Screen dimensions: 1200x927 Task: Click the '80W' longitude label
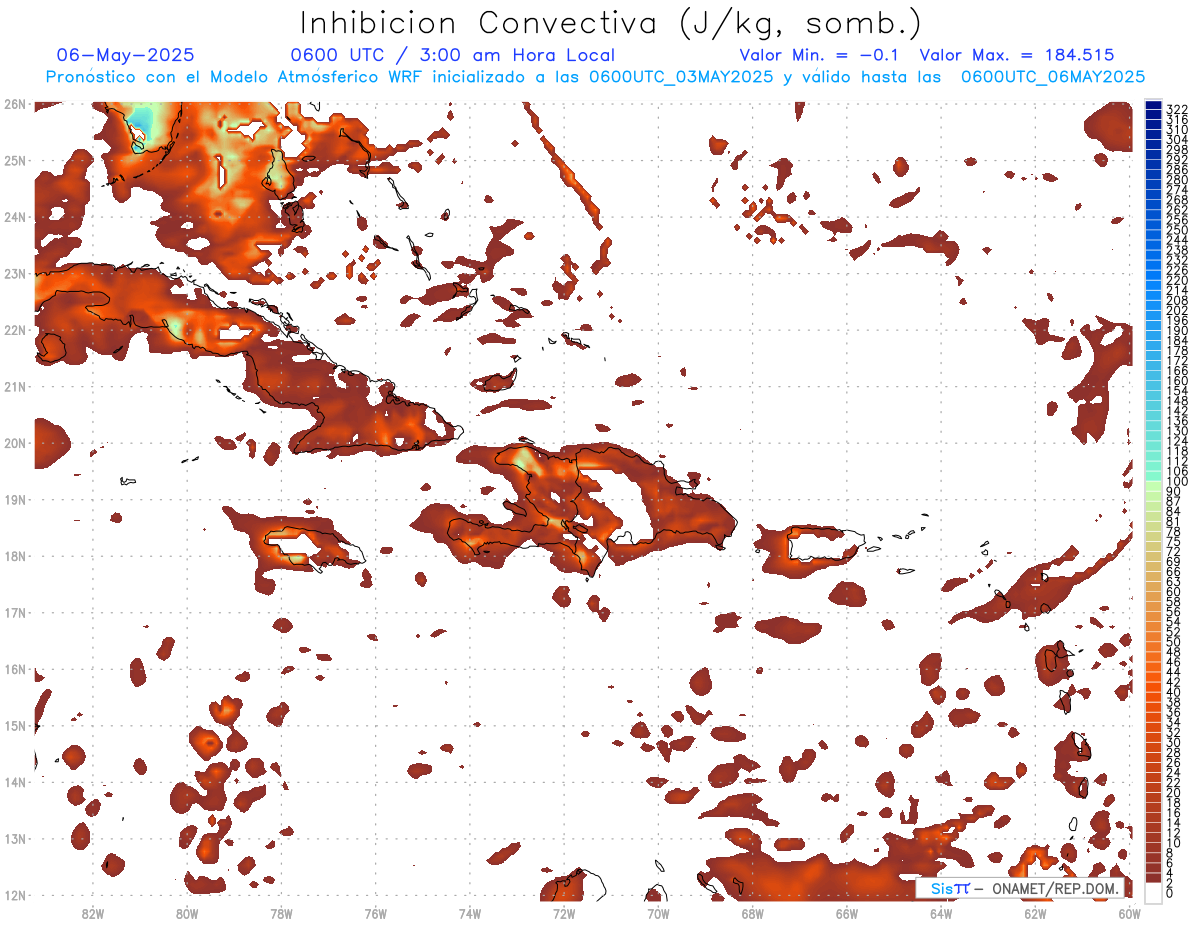(186, 913)
